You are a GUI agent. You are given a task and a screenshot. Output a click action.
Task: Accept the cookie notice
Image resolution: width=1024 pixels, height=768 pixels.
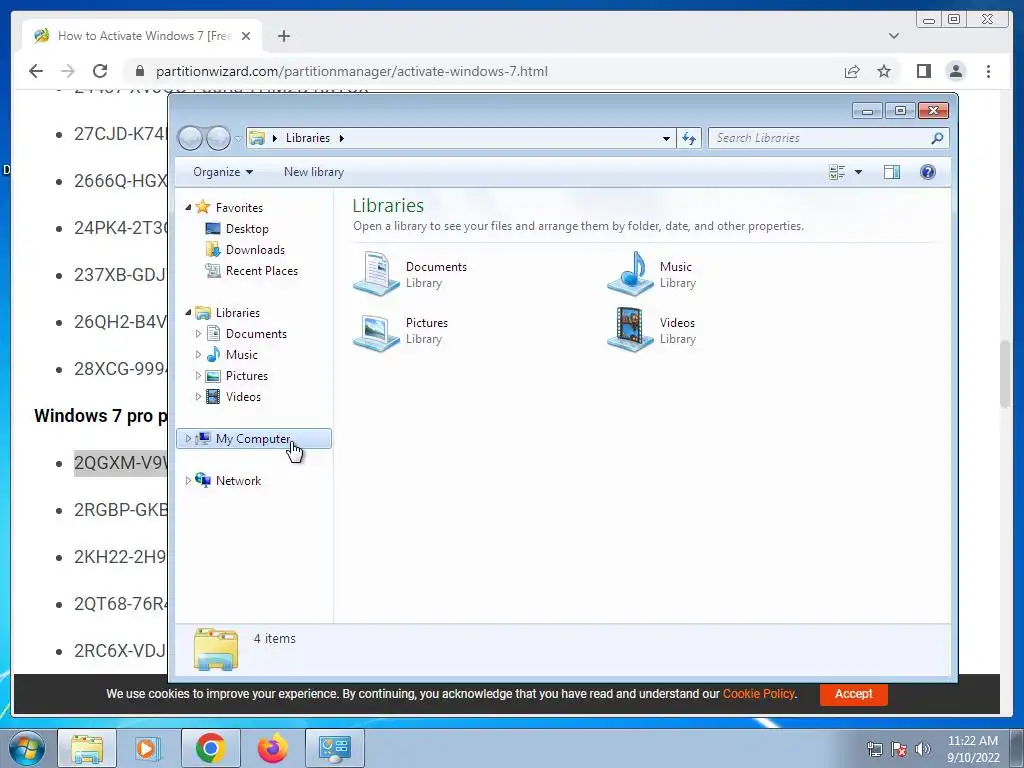(x=854, y=694)
